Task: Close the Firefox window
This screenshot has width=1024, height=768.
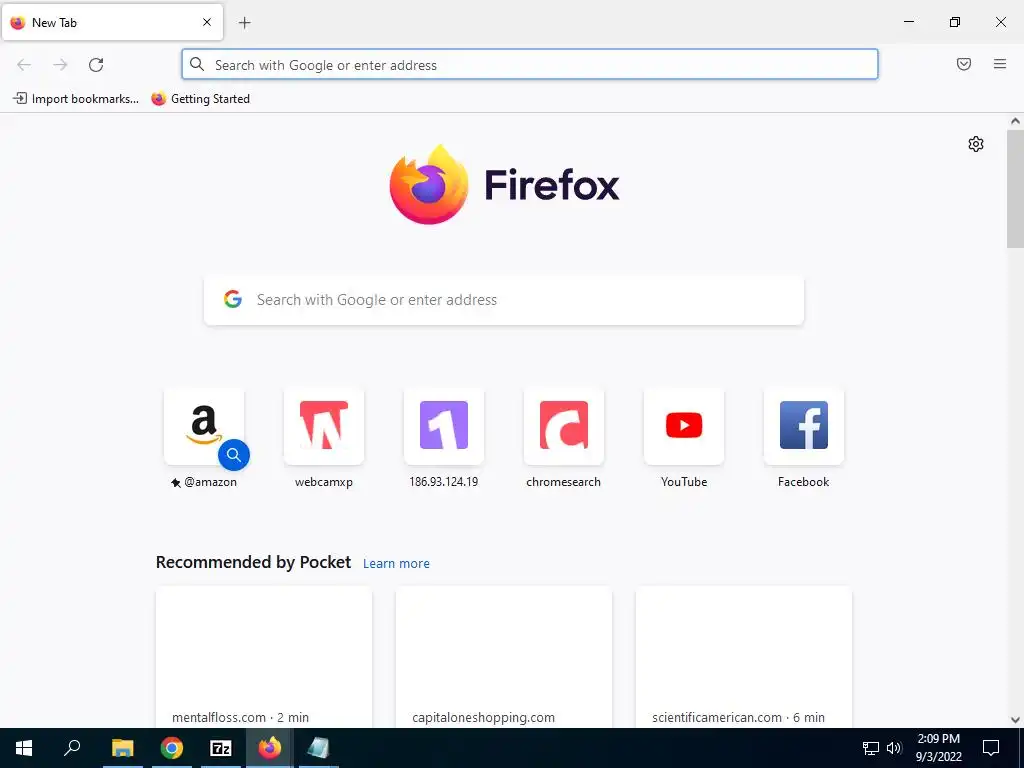Action: click(1000, 22)
